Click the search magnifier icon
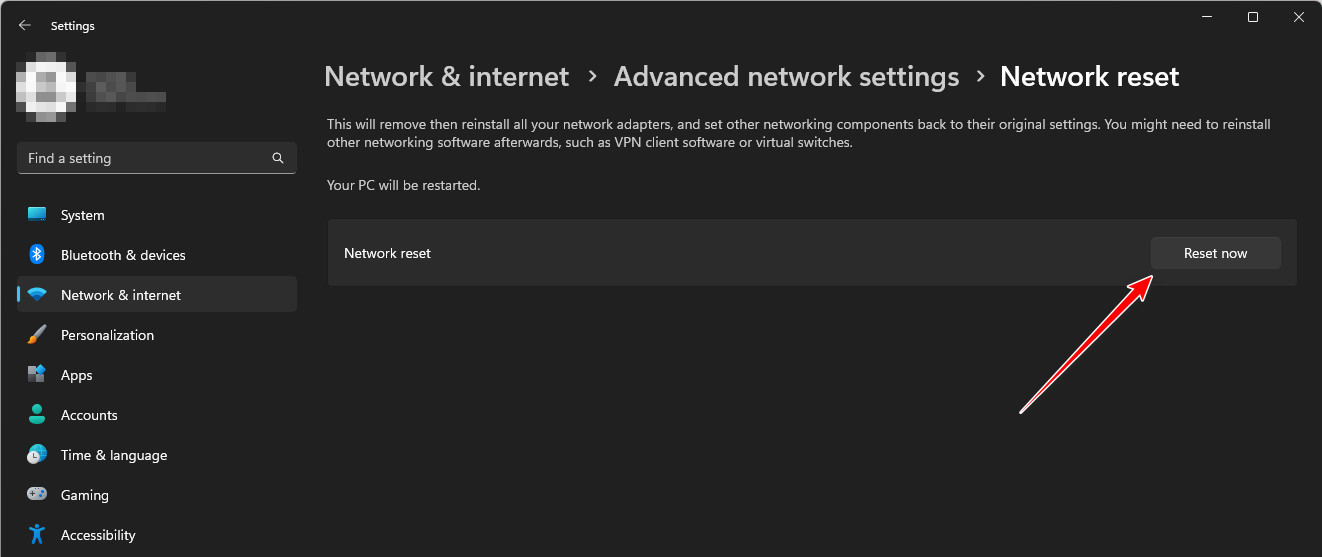 pyautogui.click(x=278, y=158)
